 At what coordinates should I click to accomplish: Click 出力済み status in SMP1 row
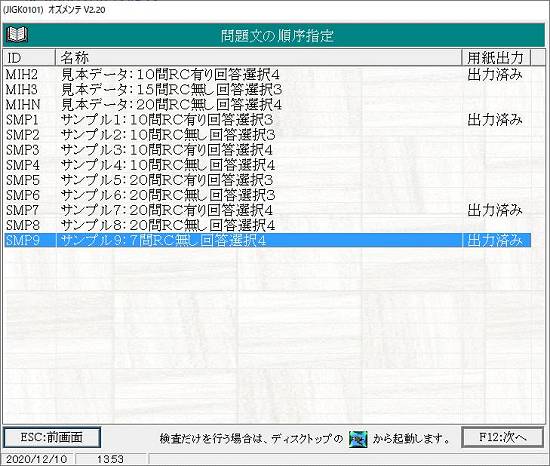tap(495, 120)
